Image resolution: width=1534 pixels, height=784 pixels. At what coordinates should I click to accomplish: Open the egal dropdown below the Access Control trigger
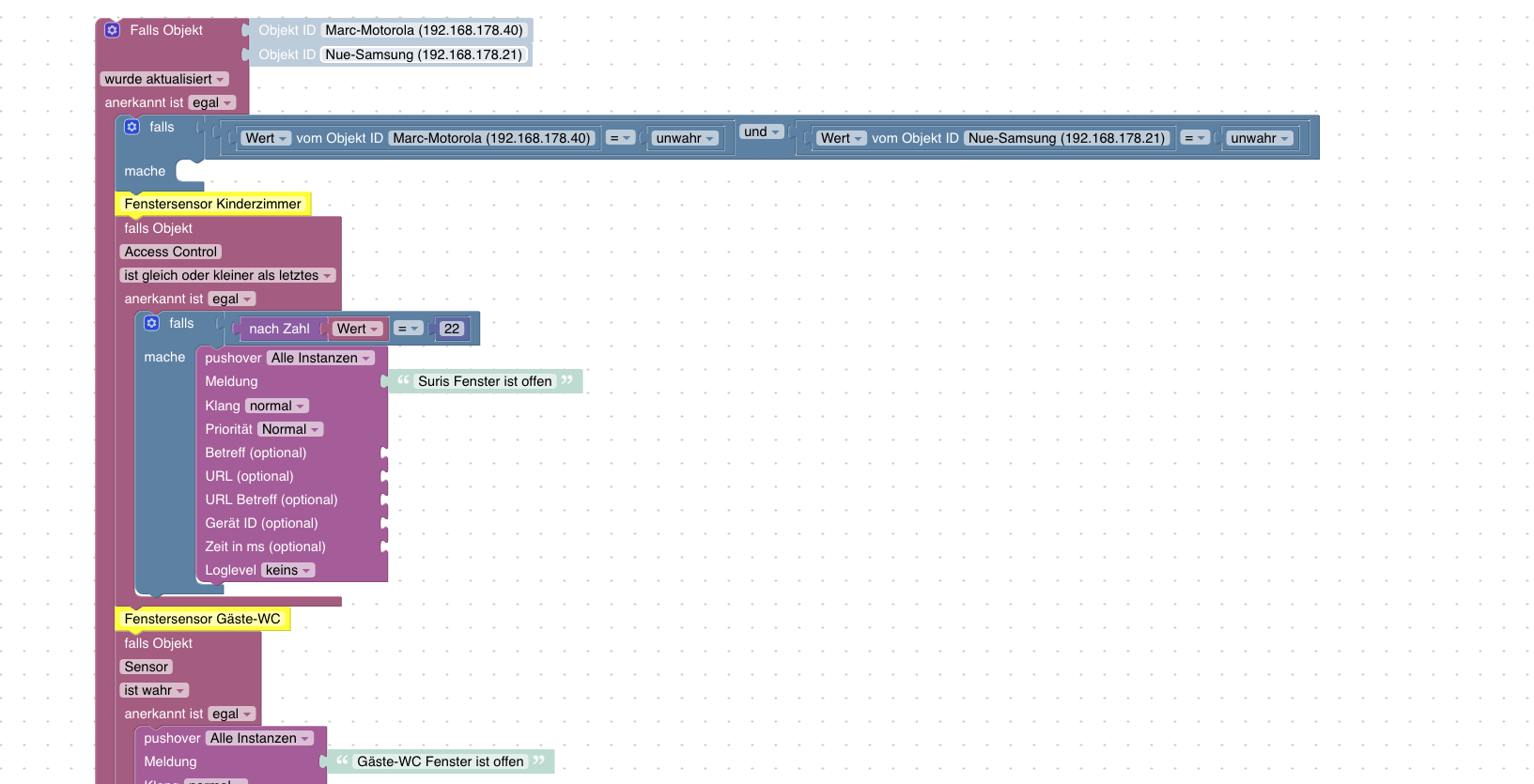click(231, 299)
